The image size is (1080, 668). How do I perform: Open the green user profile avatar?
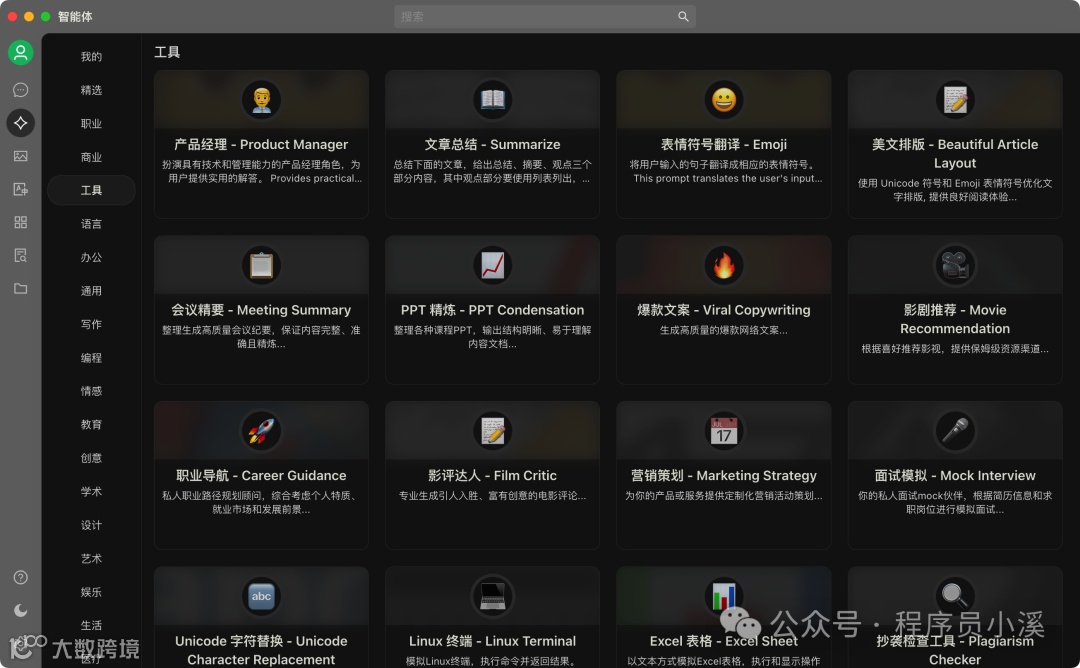(21, 52)
